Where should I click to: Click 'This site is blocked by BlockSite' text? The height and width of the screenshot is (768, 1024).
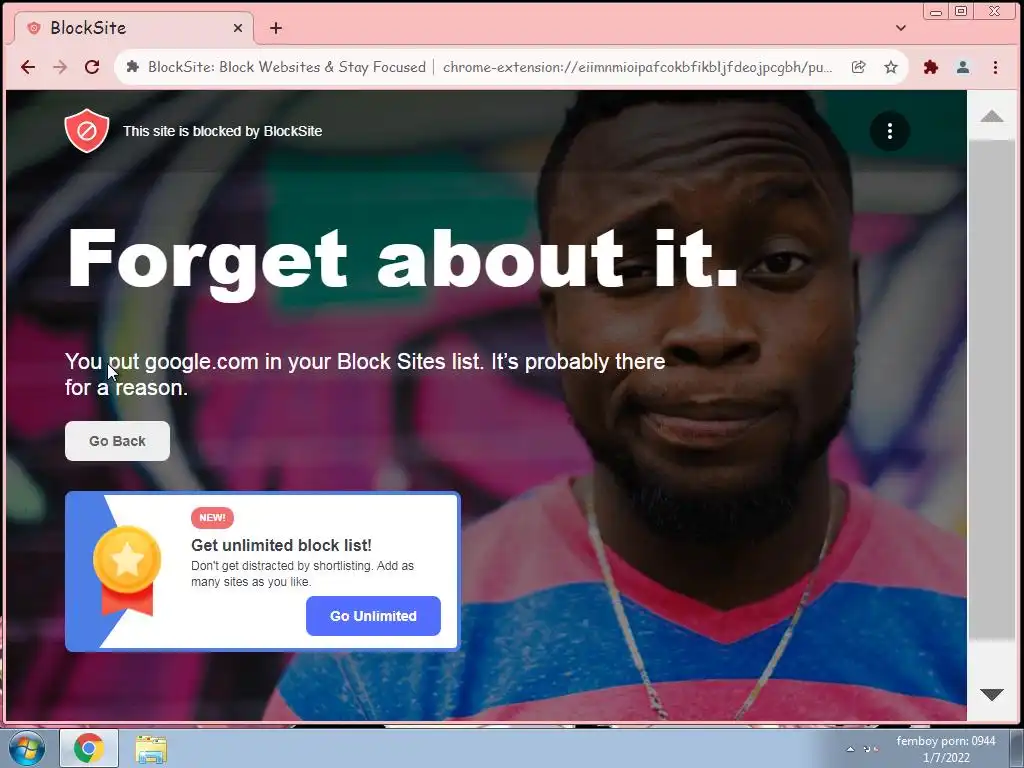point(223,131)
